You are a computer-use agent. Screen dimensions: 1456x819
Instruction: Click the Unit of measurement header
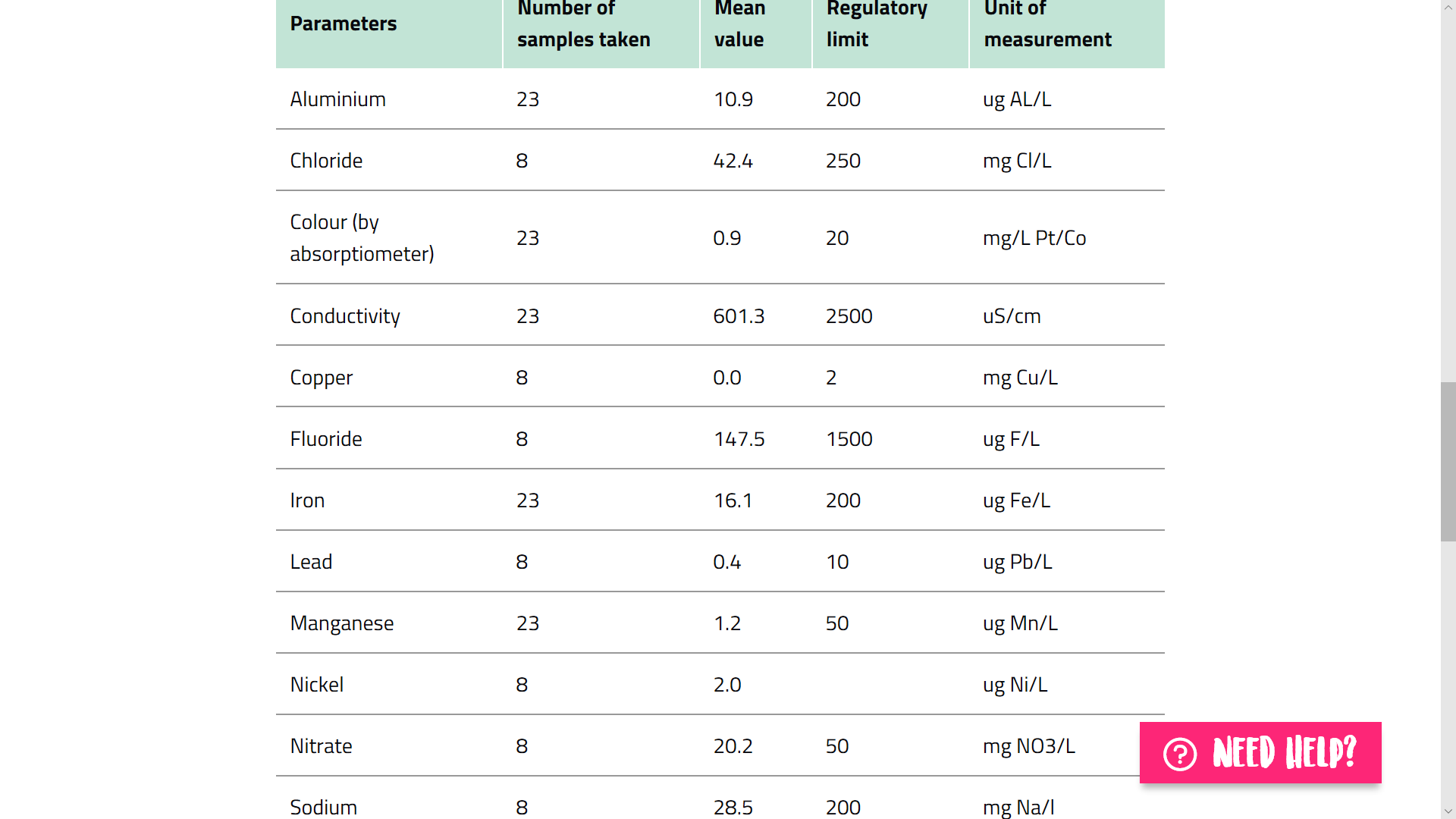1047,24
